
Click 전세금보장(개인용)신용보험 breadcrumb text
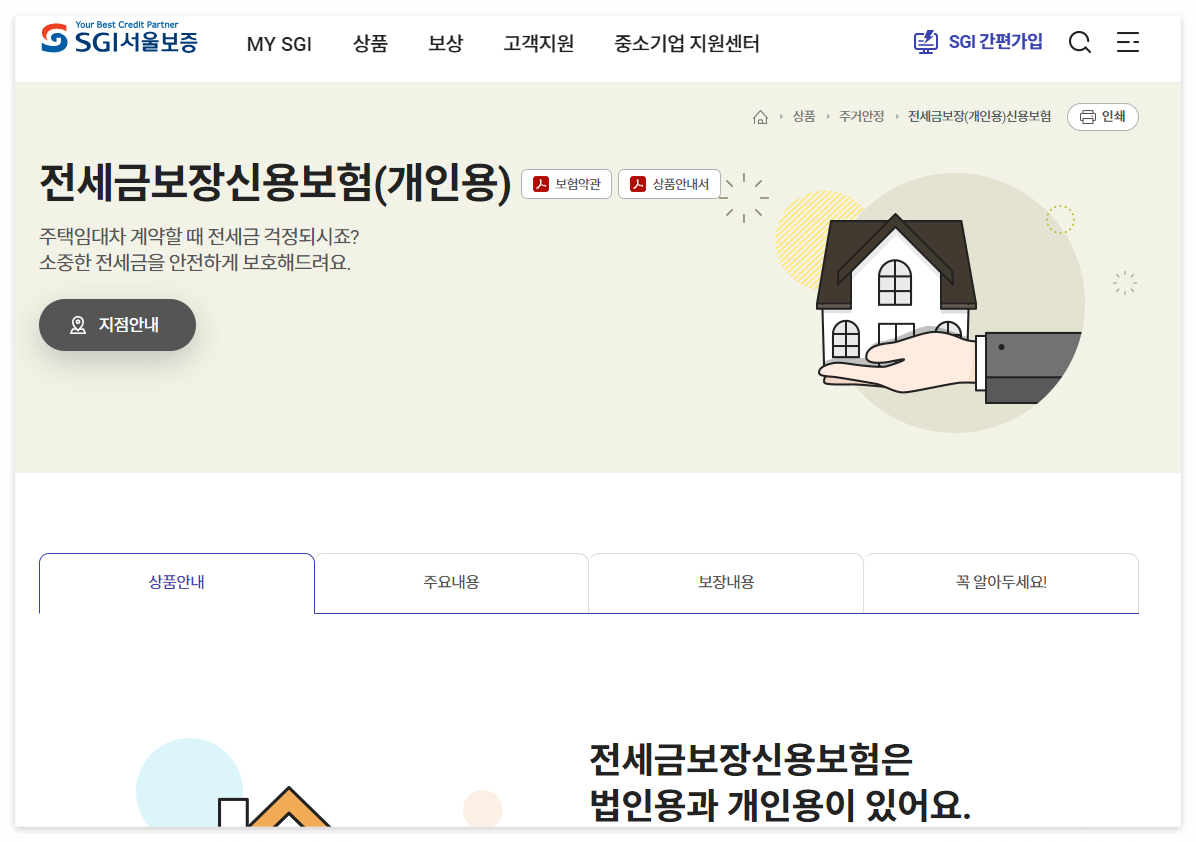(979, 117)
